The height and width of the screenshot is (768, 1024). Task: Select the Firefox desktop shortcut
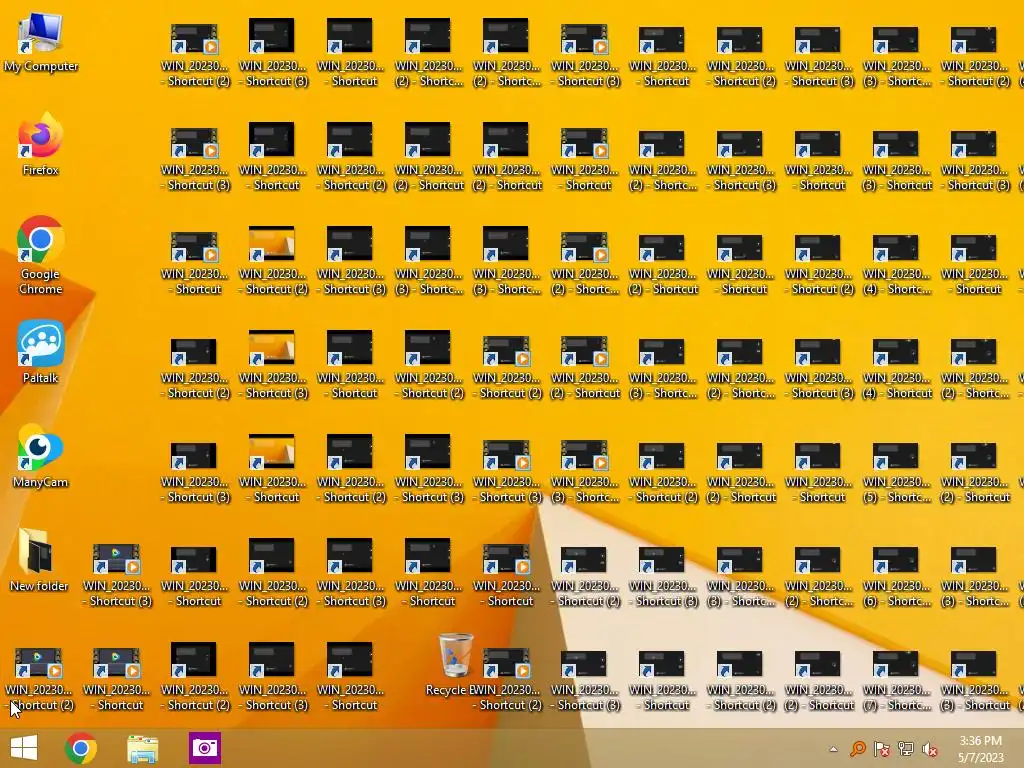pos(40,145)
